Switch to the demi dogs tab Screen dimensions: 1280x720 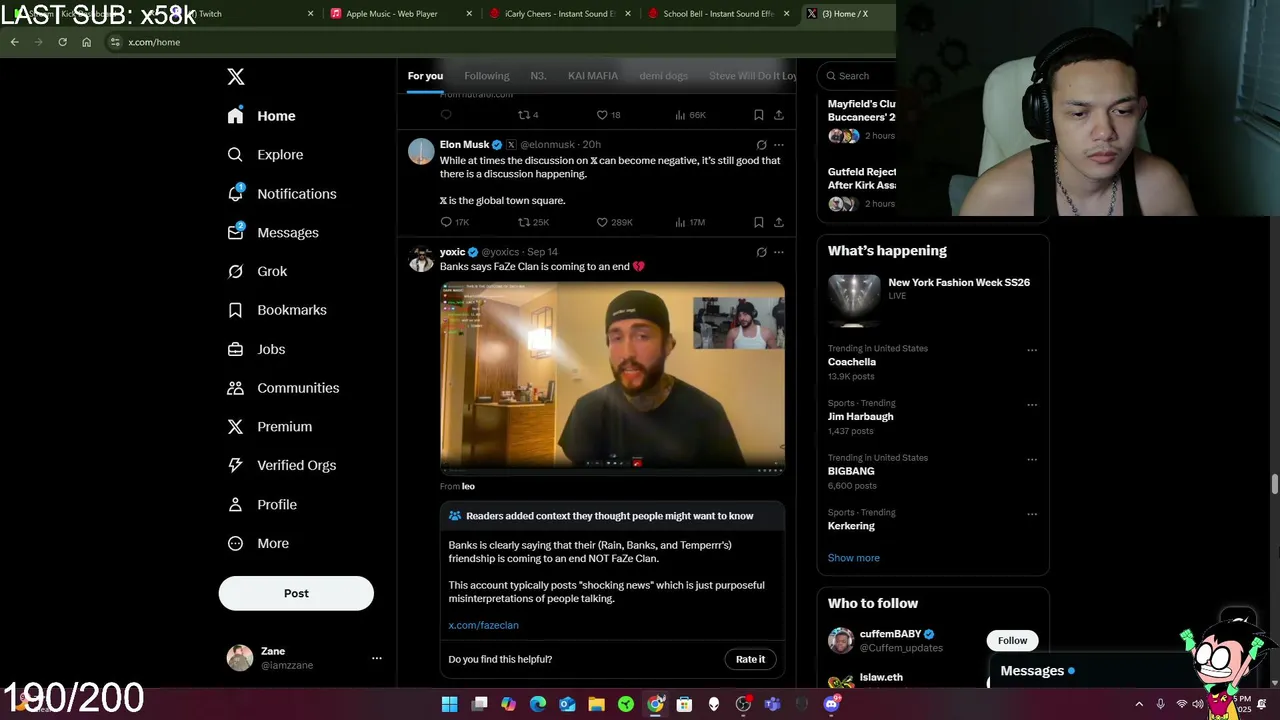(x=663, y=76)
